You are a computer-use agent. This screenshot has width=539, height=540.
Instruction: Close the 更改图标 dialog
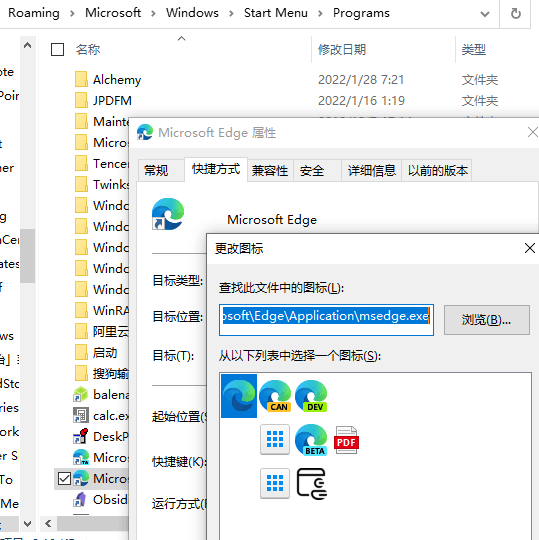529,248
